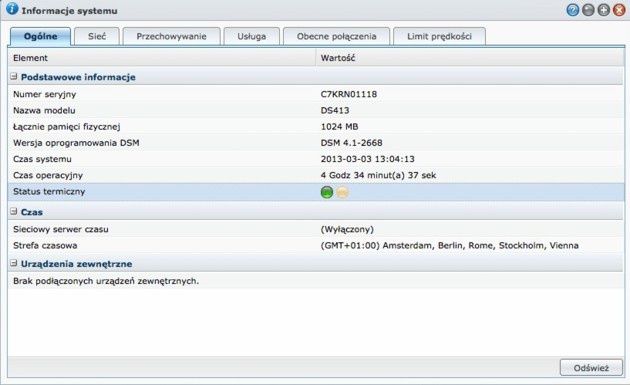
Task: Click the (Wyłączony) value
Action: coord(347,229)
